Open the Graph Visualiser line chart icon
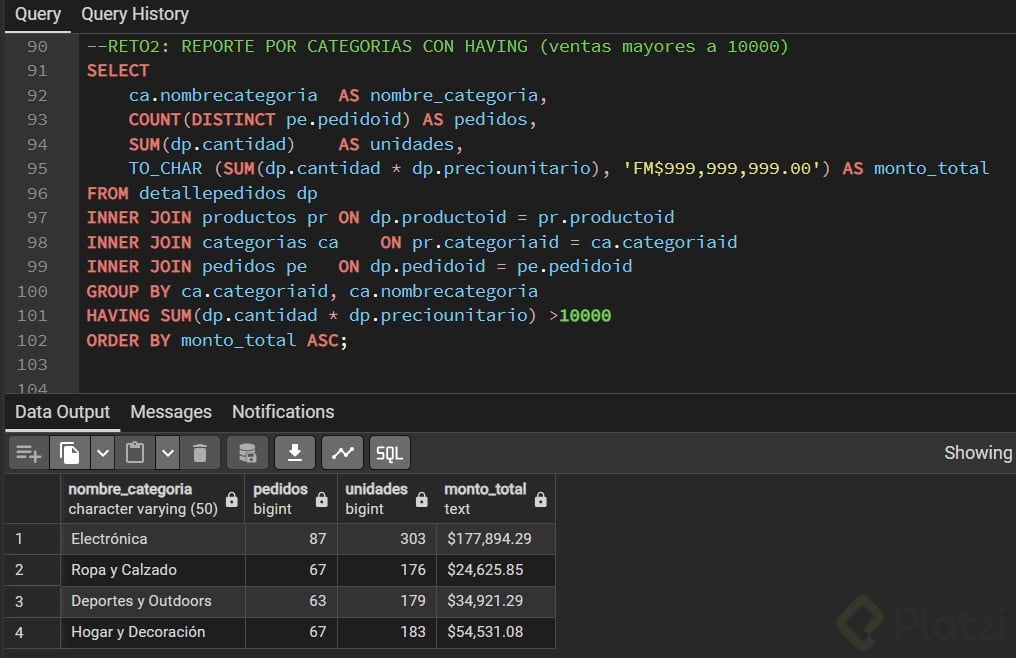This screenshot has width=1016, height=658. pos(342,454)
